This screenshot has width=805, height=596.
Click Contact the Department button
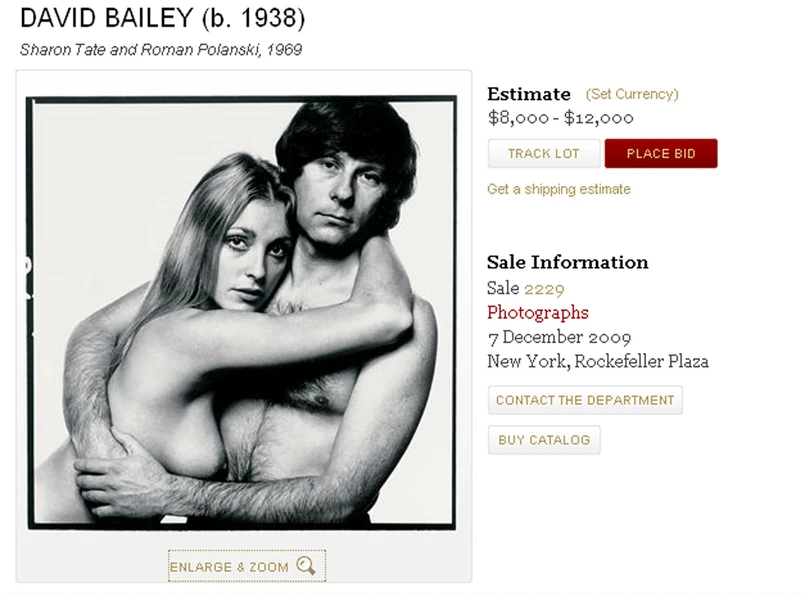pyautogui.click(x=585, y=400)
